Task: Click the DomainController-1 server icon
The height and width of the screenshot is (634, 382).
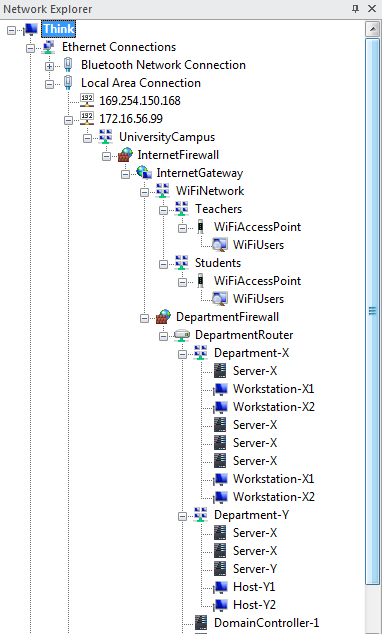Action: [x=201, y=623]
